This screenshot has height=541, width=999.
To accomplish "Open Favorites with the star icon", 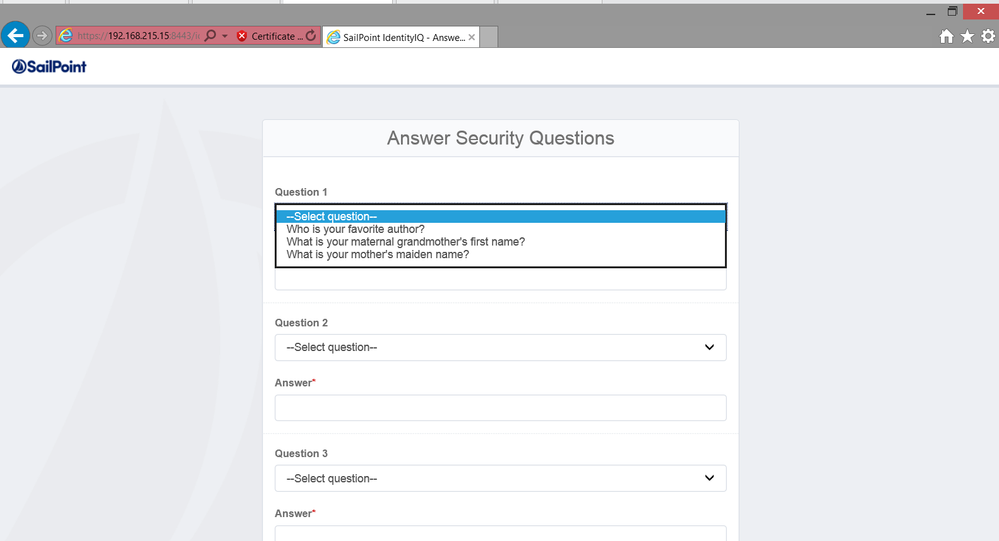I will 967,36.
